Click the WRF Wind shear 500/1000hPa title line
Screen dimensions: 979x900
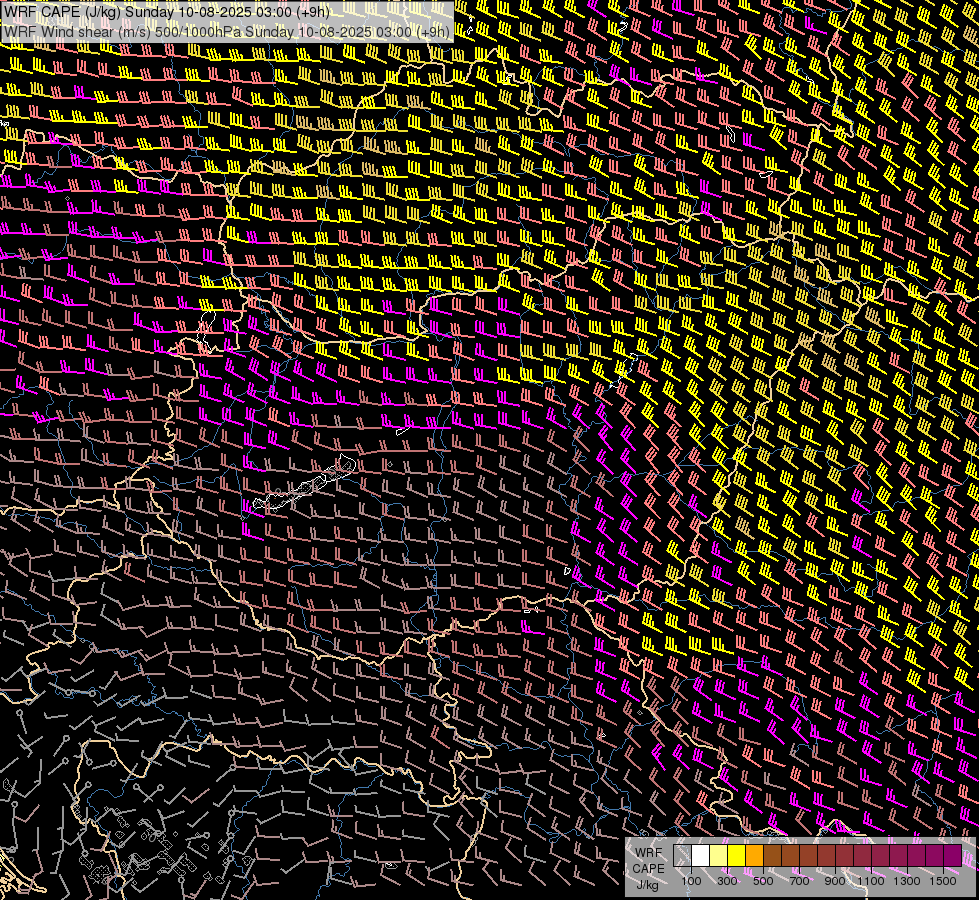(227, 32)
